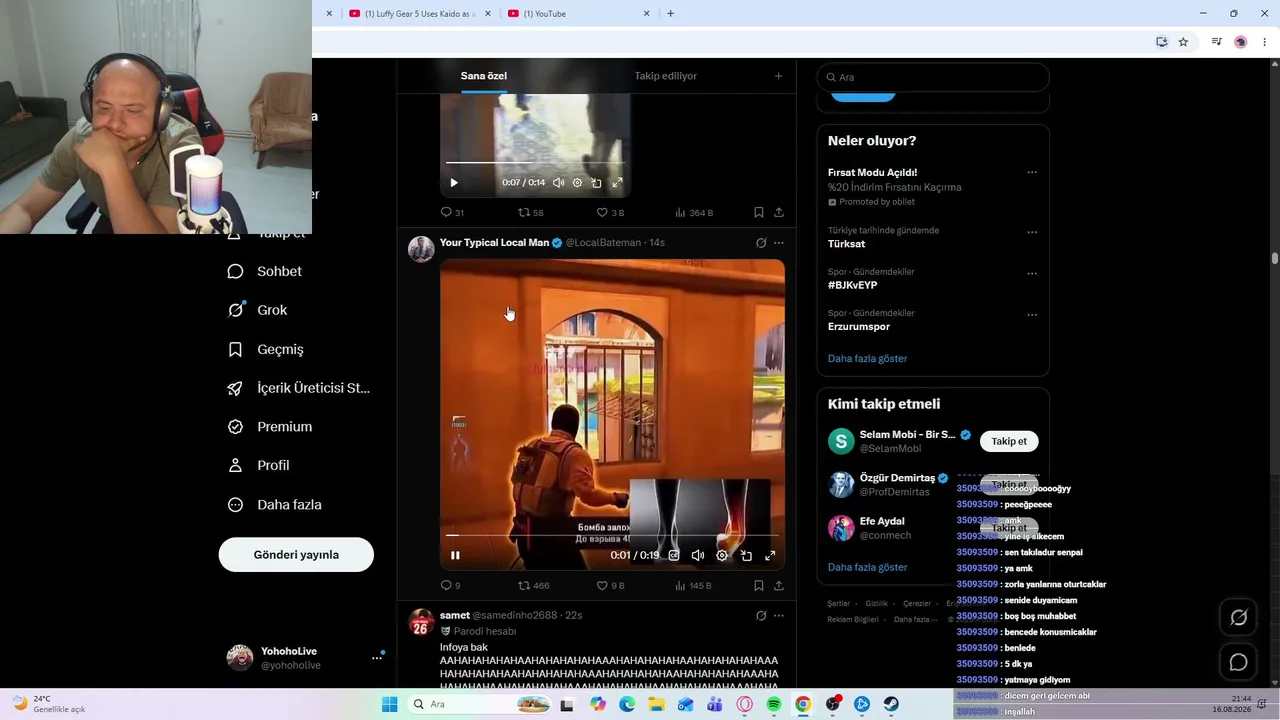Open Profil in the sidebar
The width and height of the screenshot is (1280, 720).
259,465
